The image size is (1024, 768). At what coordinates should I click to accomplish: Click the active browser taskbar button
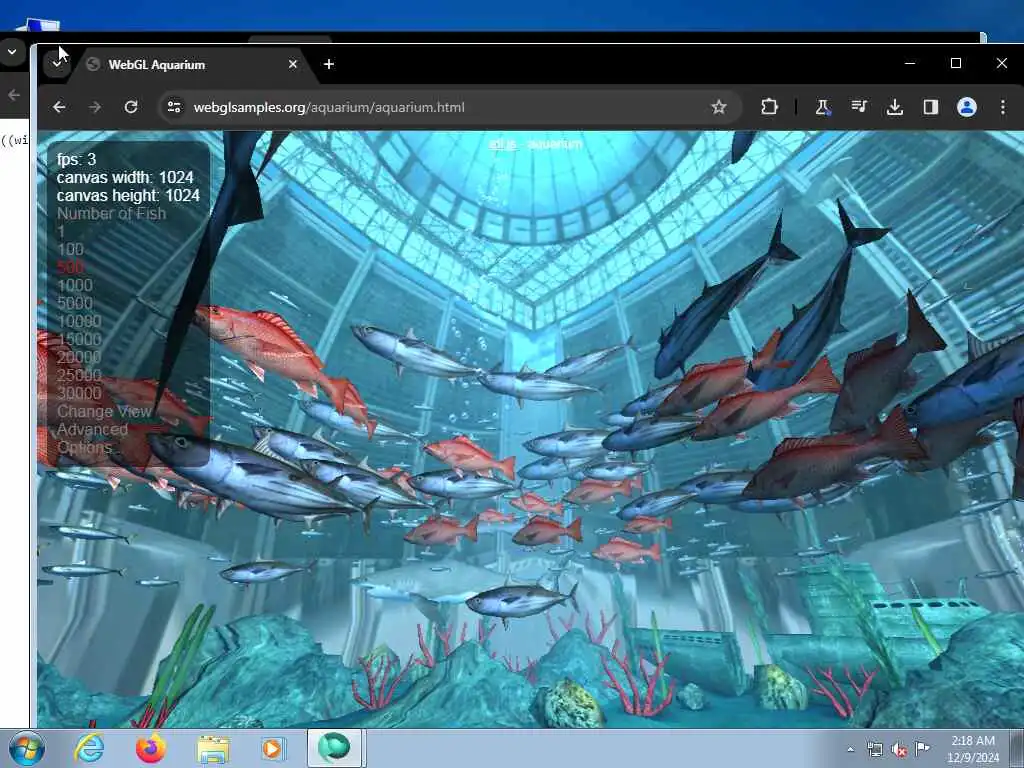coord(334,748)
